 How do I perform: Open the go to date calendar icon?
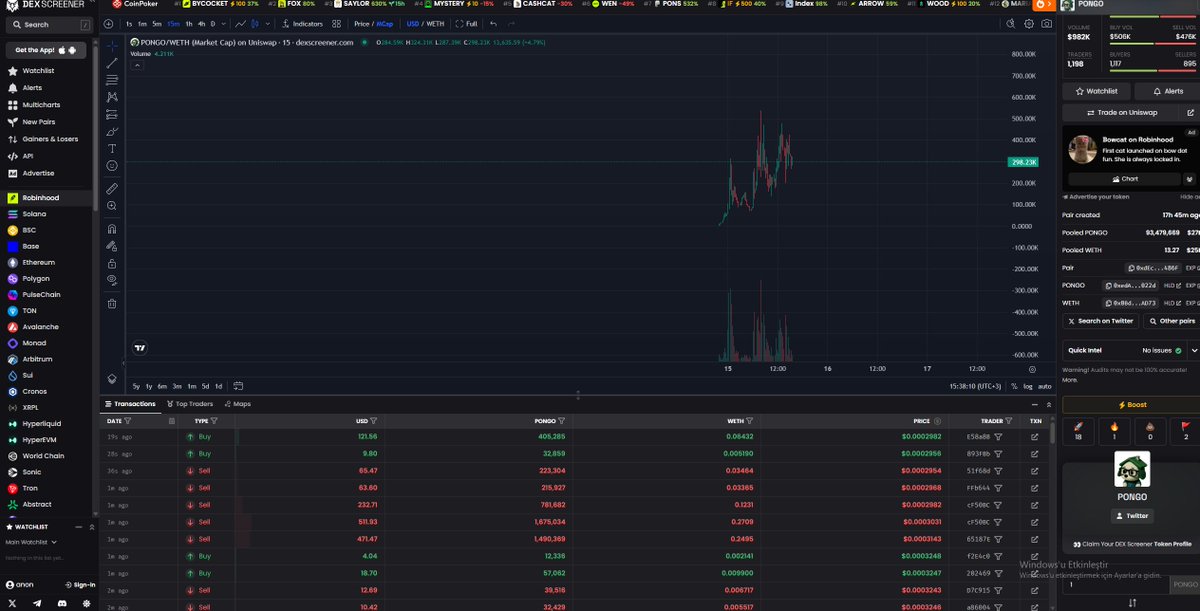point(240,386)
